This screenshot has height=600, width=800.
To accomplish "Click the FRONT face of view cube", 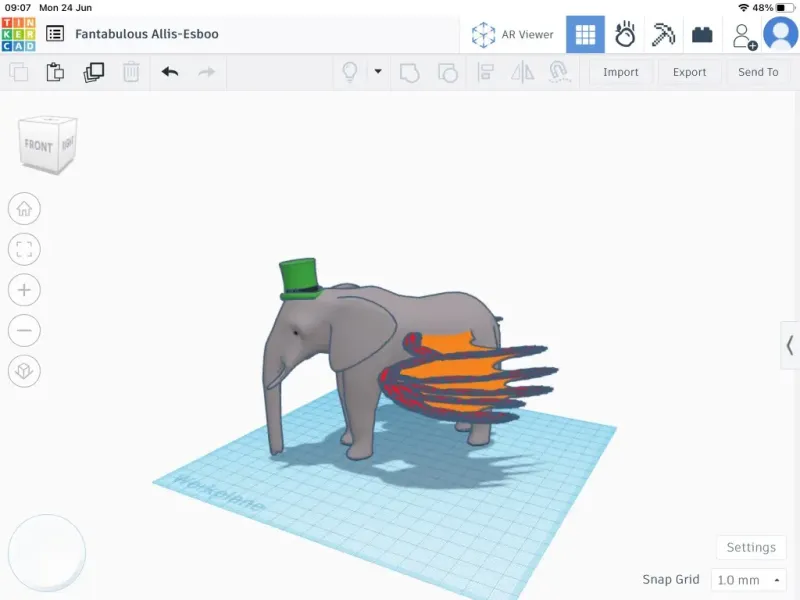I will click(x=39, y=146).
